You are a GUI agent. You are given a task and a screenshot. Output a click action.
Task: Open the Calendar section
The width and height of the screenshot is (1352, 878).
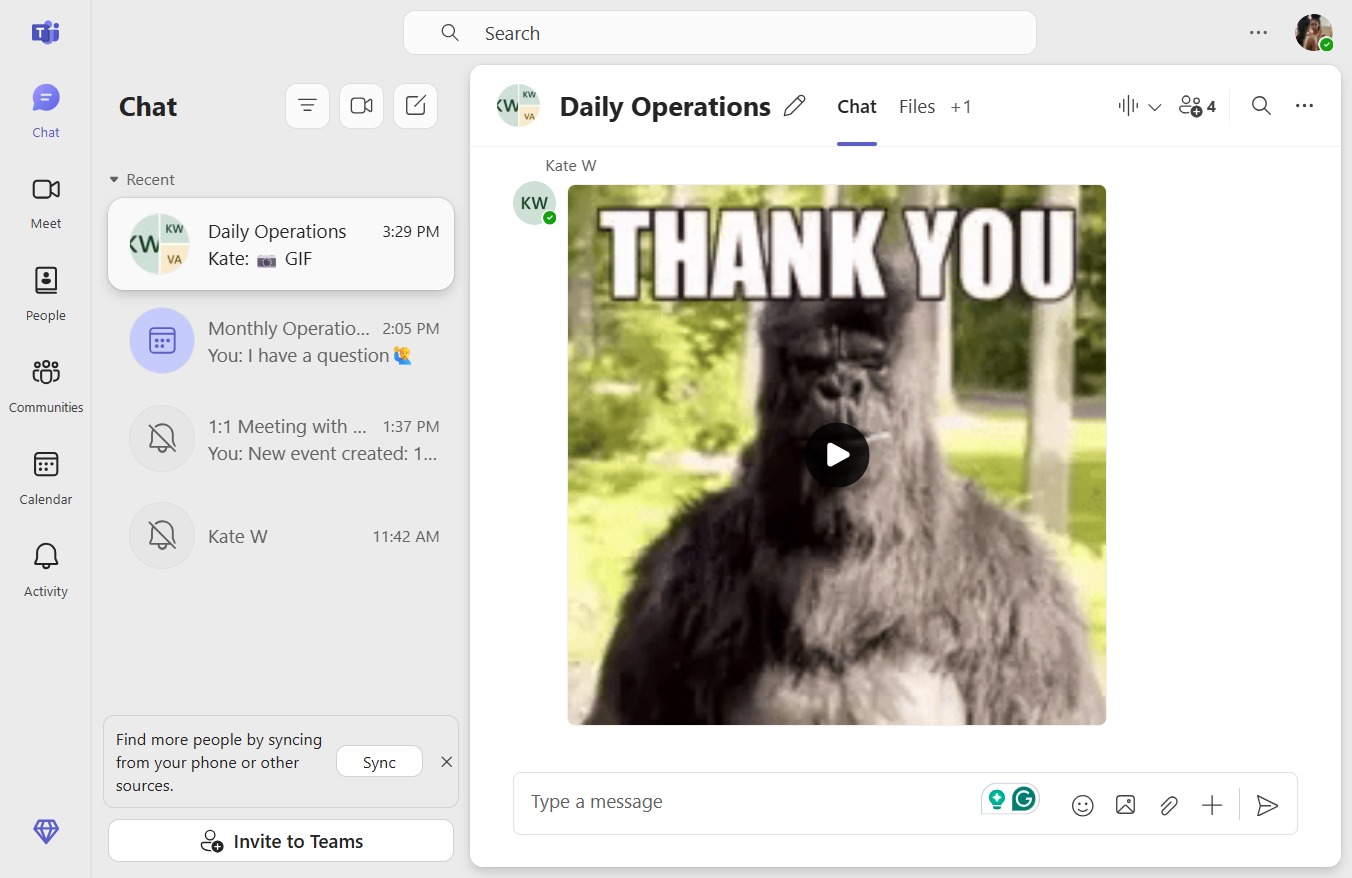click(x=46, y=478)
